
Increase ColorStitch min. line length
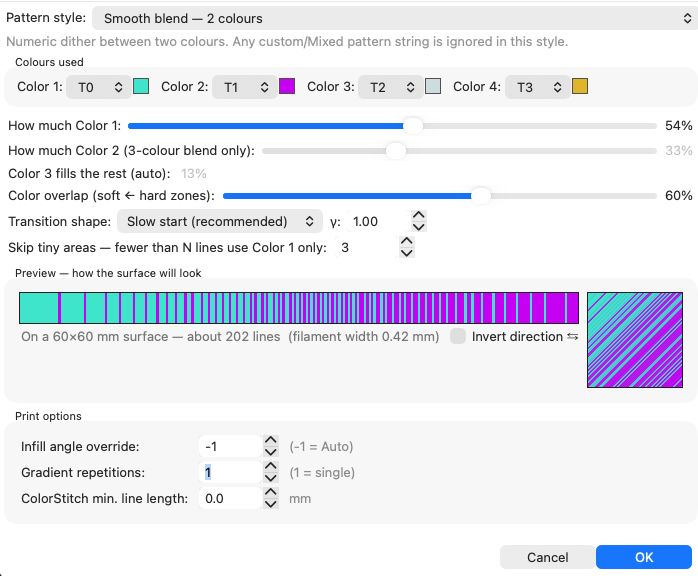[271, 492]
